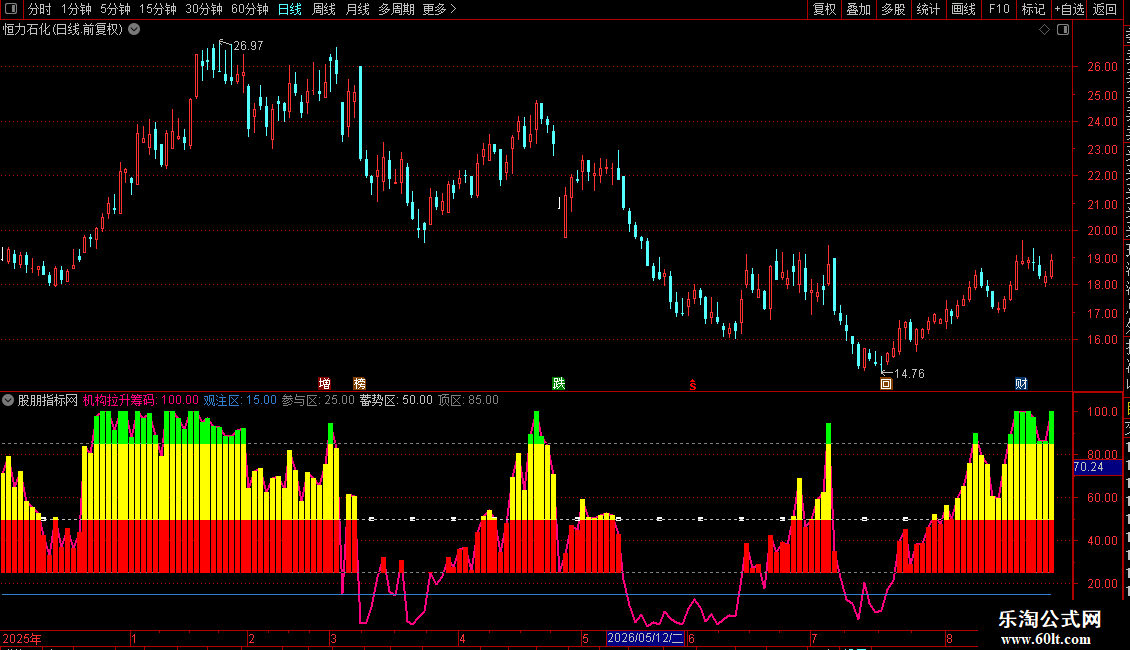Click the 顶区: 85.00 label
The width and height of the screenshot is (1130, 650).
pos(468,400)
